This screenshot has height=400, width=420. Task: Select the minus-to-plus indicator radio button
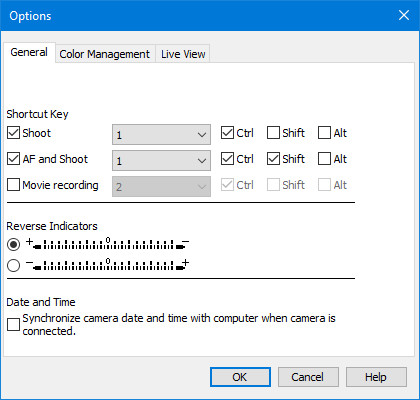coord(13,265)
